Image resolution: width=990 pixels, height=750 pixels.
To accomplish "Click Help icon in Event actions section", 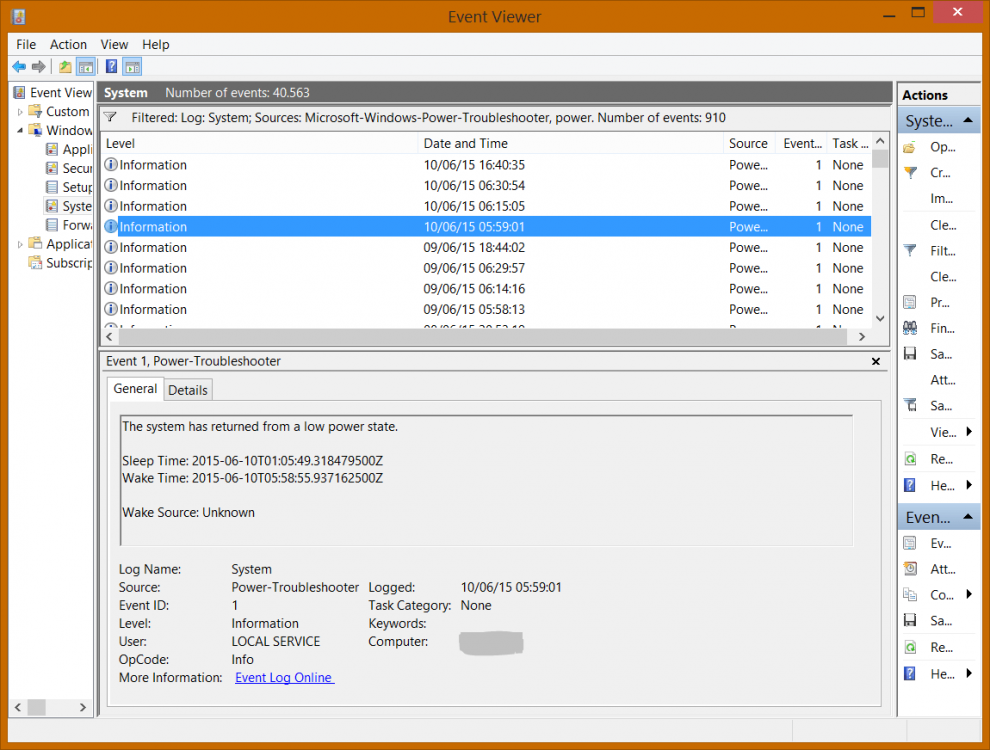I will point(910,674).
